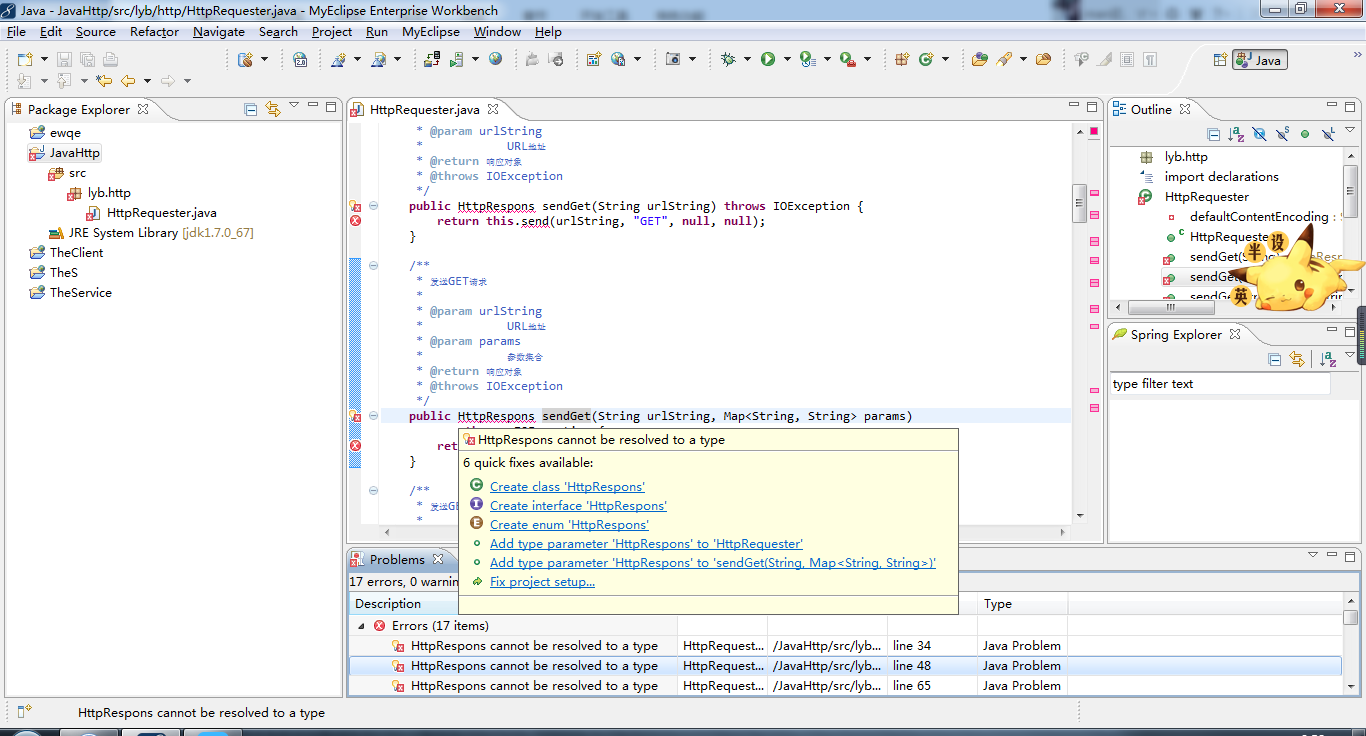Viewport: 1366px width, 736px height.
Task: Open the Run configurations dropdown arrow
Action: [787, 60]
